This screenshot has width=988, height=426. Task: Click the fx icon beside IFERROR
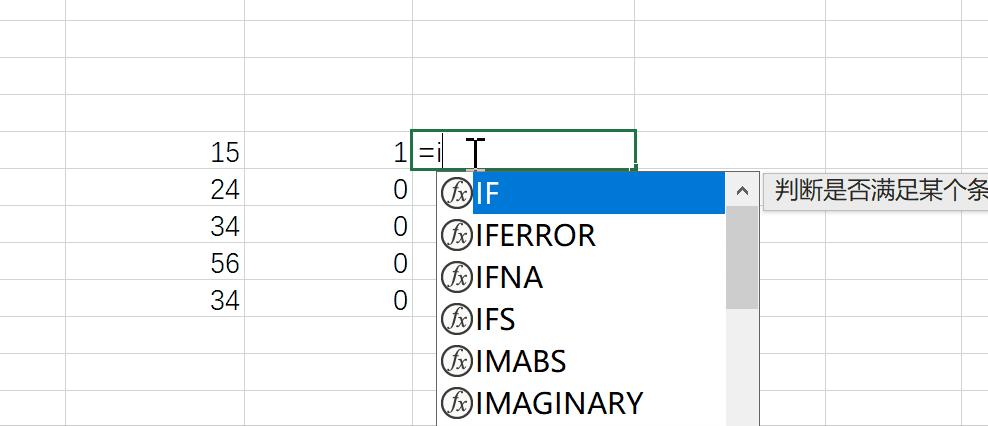[456, 235]
